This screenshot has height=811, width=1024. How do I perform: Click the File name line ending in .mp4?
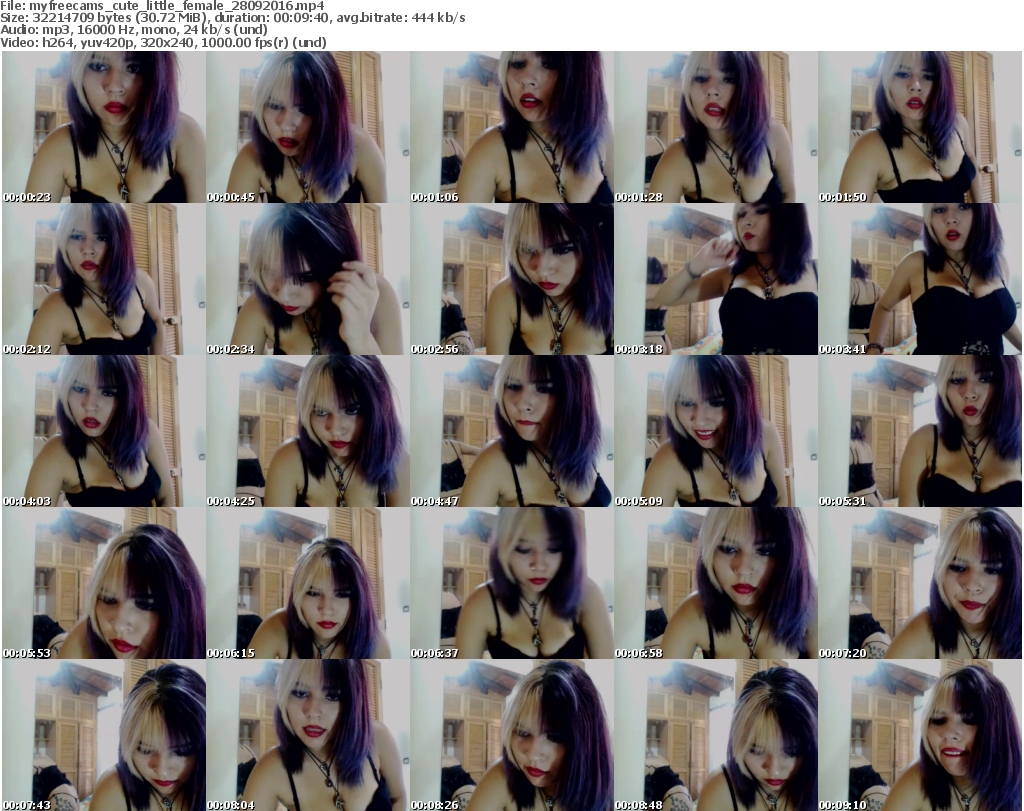point(163,6)
